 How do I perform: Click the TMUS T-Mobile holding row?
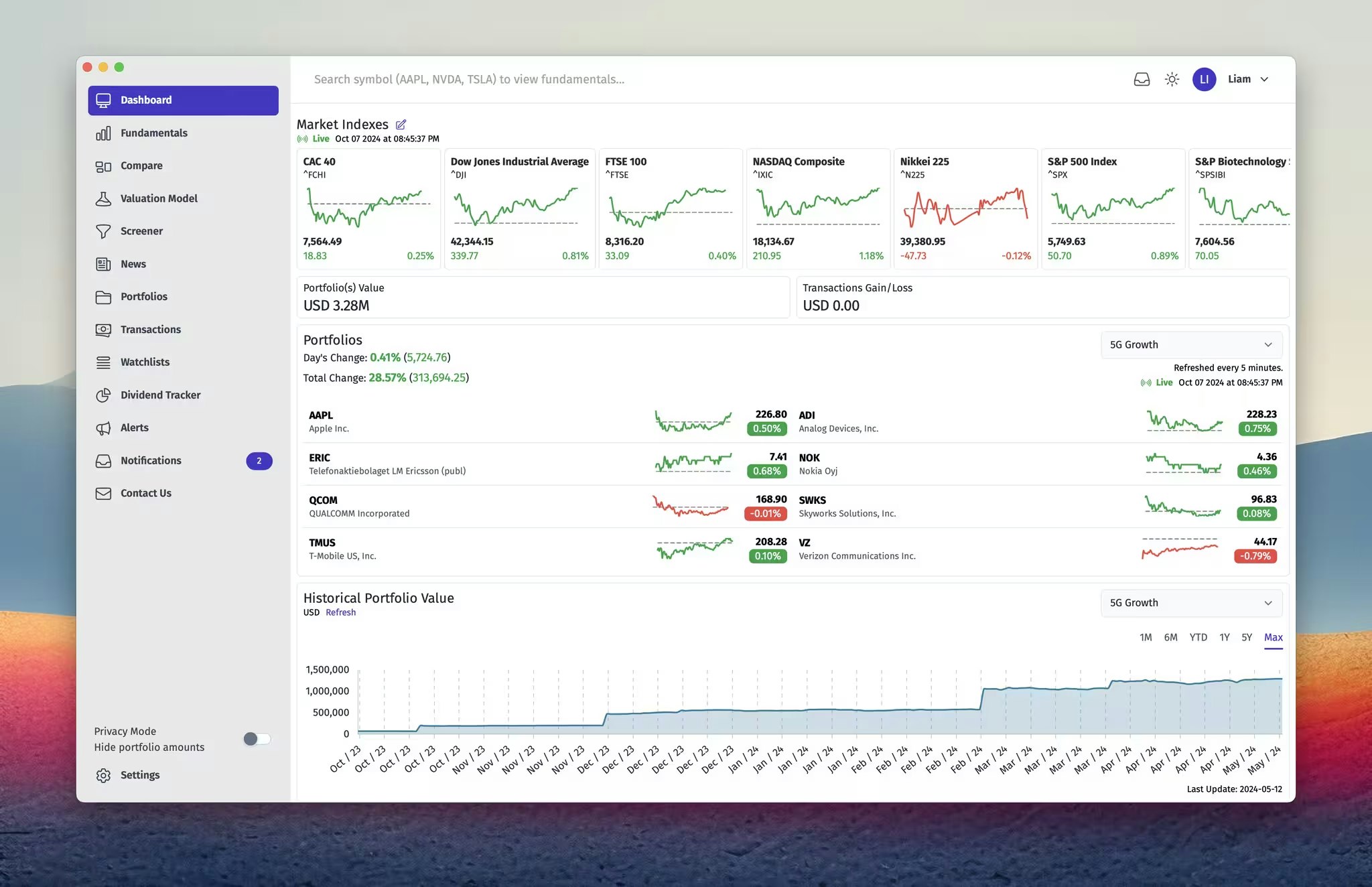point(547,549)
